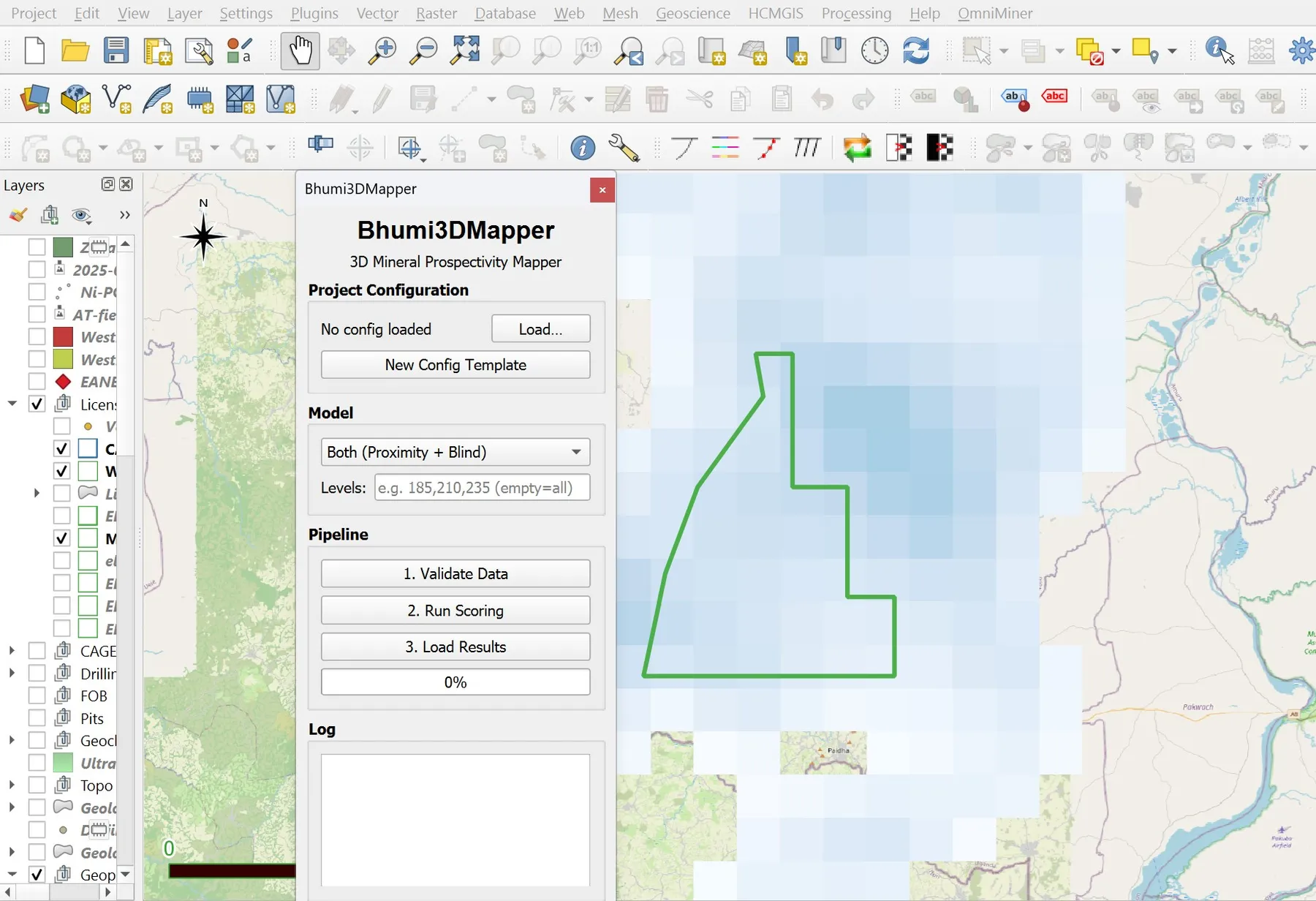The height and width of the screenshot is (901, 1316).
Task: Click the 0% pipeline progress bar
Action: (x=455, y=682)
